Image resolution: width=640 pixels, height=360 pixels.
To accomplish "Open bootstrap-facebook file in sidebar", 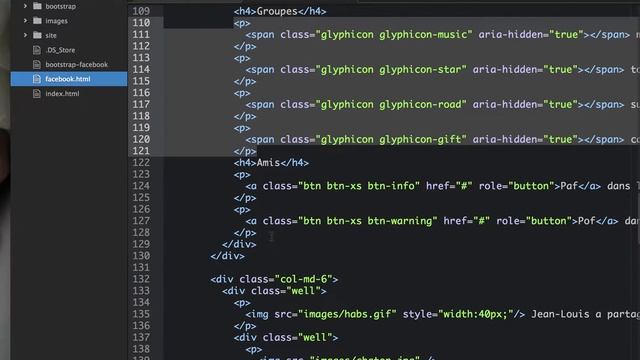I will (77, 64).
